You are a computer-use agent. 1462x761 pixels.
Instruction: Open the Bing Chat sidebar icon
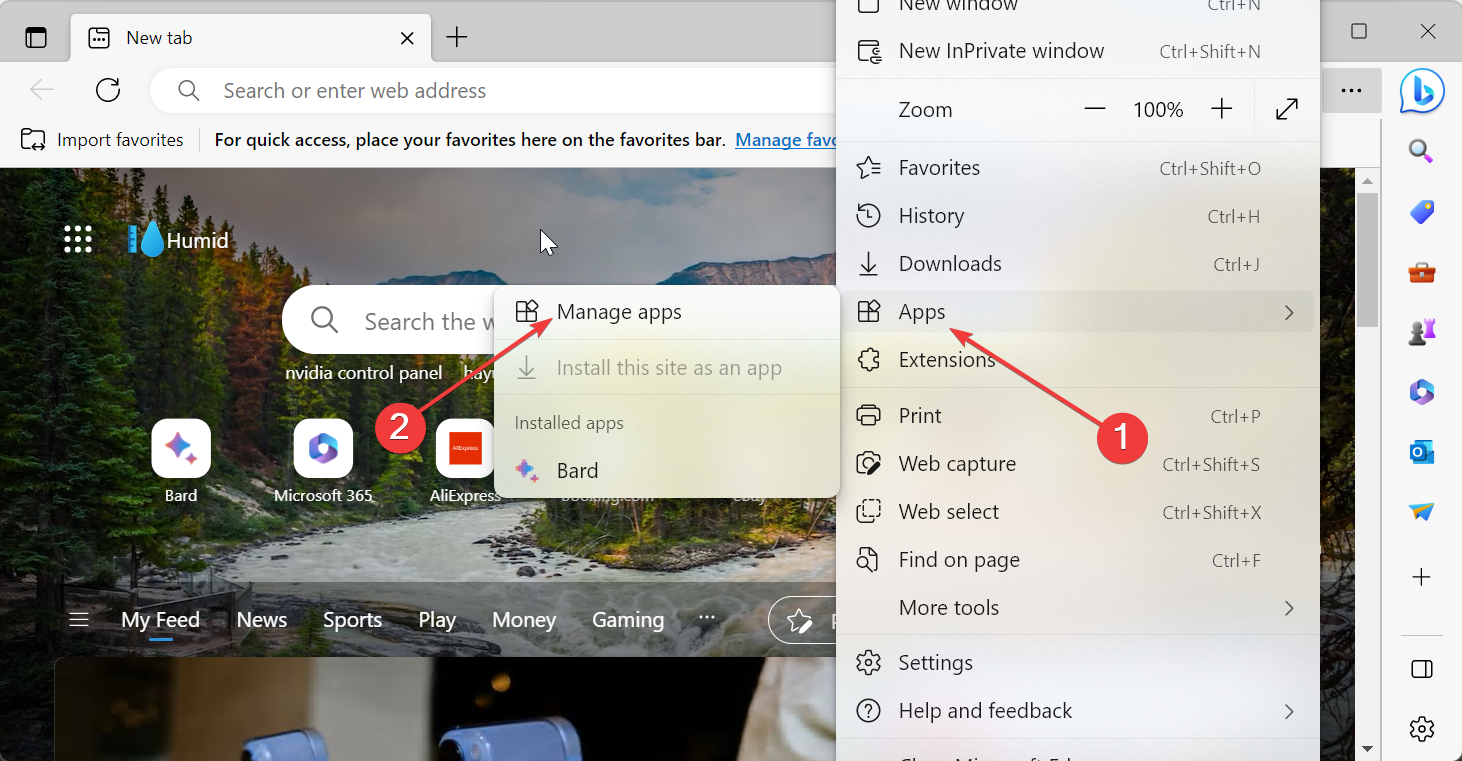click(x=1421, y=91)
